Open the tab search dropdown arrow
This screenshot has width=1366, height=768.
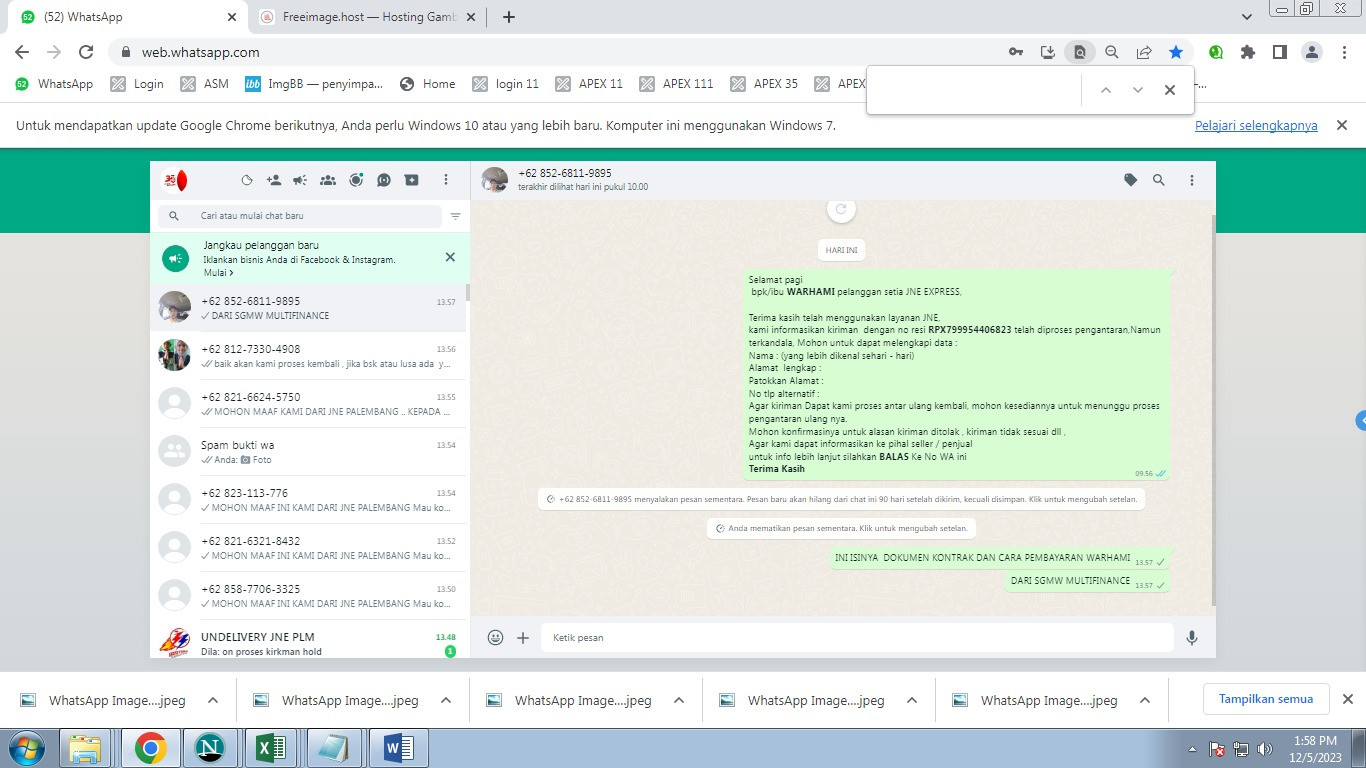[x=1246, y=17]
